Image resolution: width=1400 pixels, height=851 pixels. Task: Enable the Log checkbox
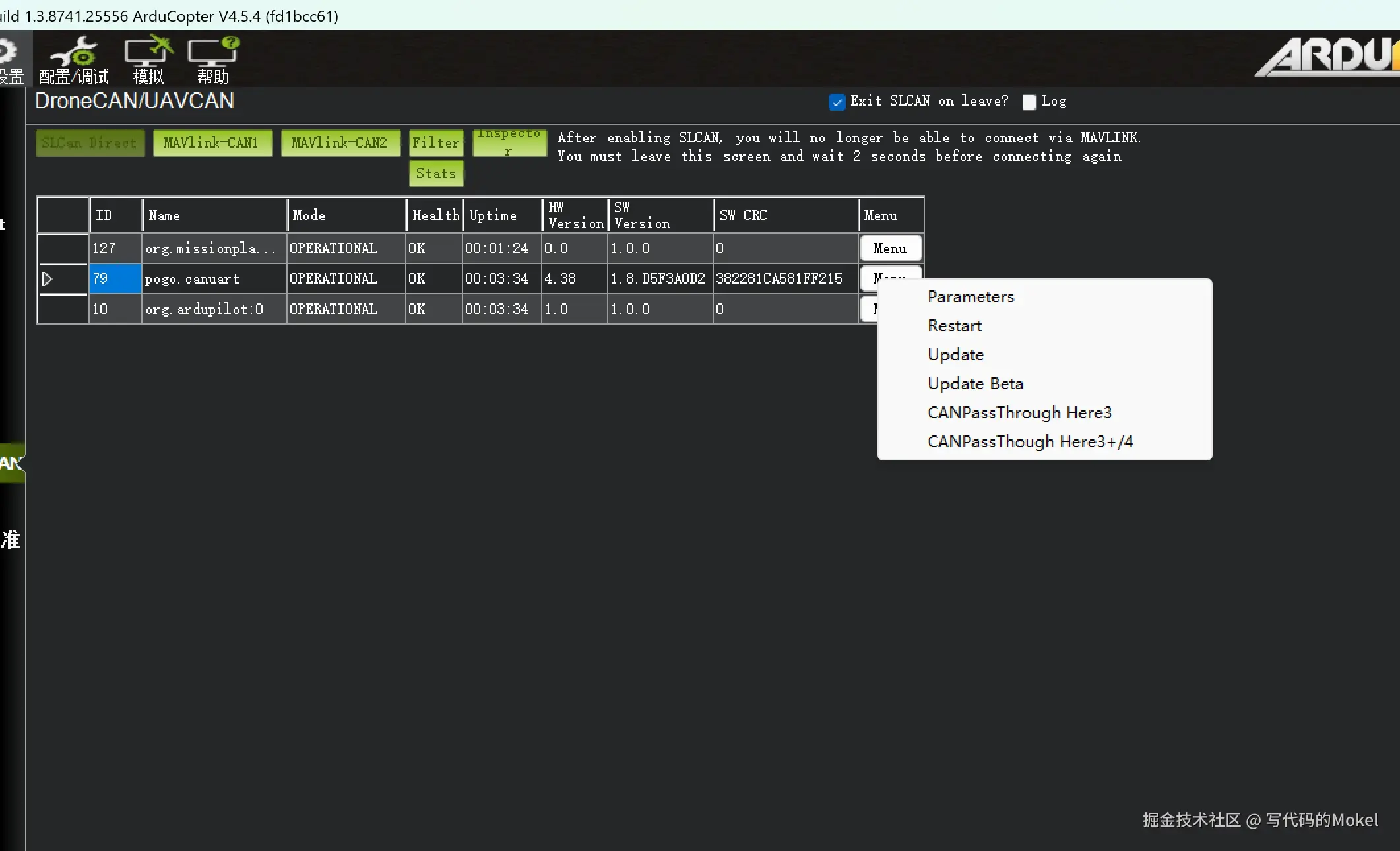[x=1029, y=102]
